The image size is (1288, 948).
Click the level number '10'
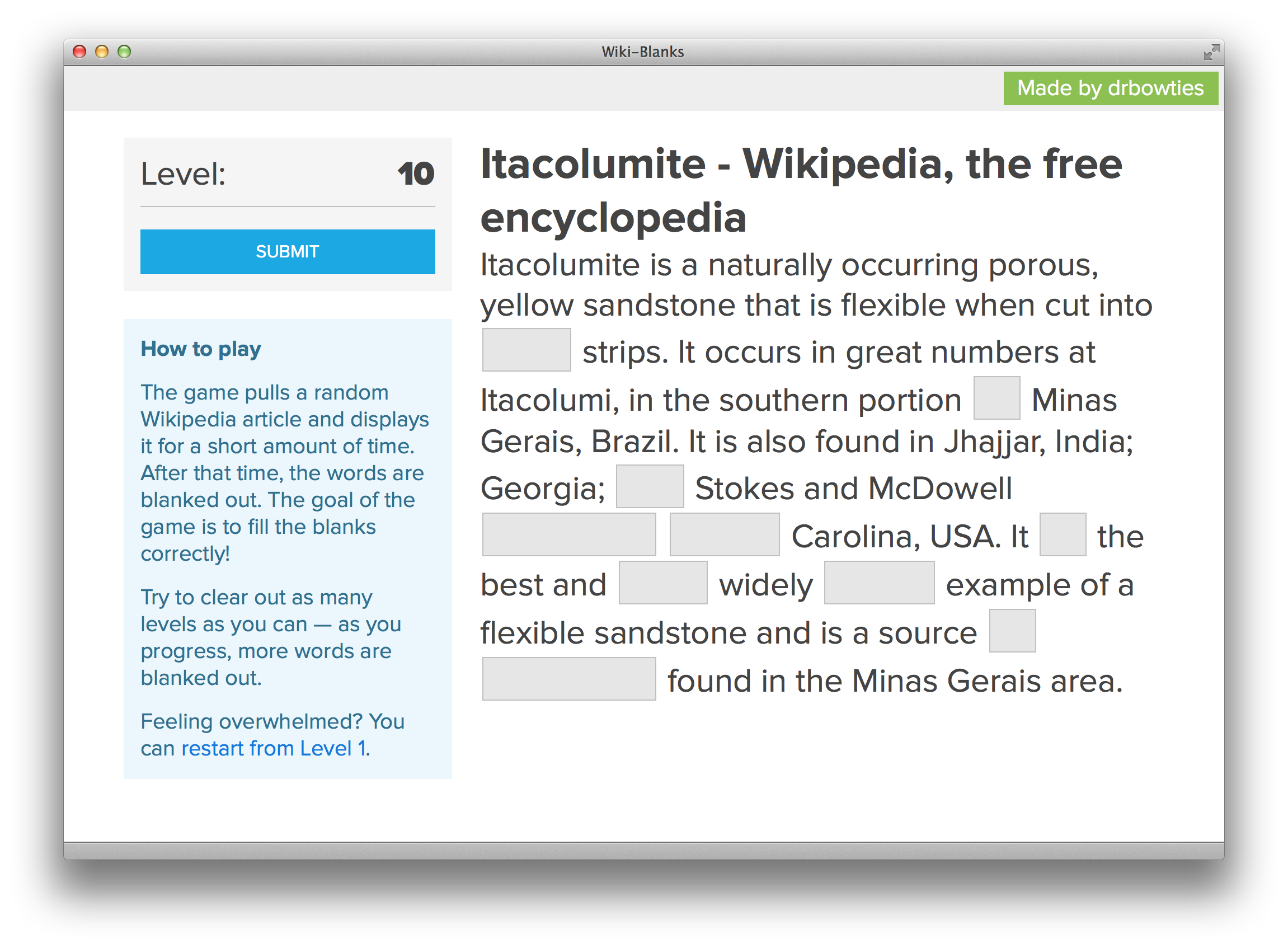pos(416,173)
